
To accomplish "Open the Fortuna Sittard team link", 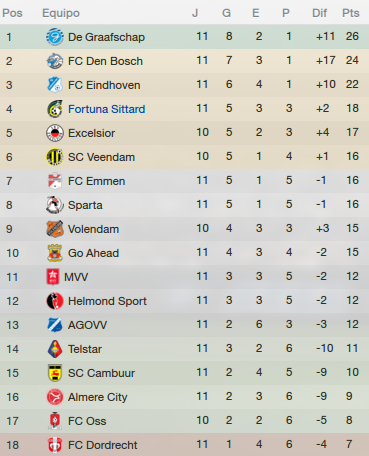I will (107, 109).
